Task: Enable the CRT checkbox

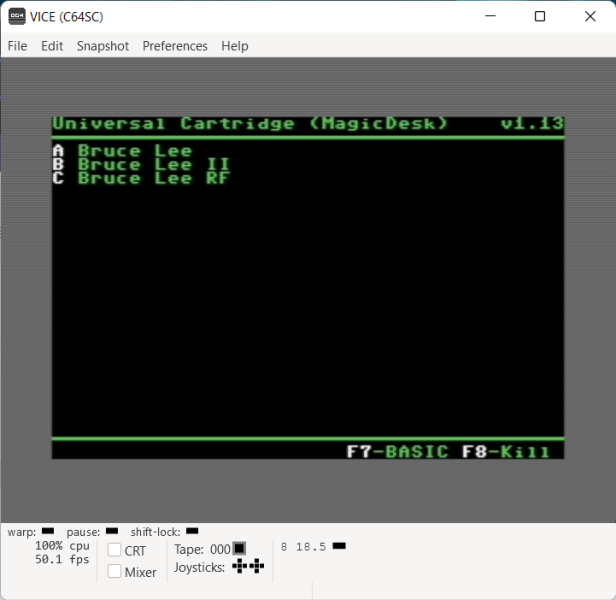Action: click(x=114, y=550)
